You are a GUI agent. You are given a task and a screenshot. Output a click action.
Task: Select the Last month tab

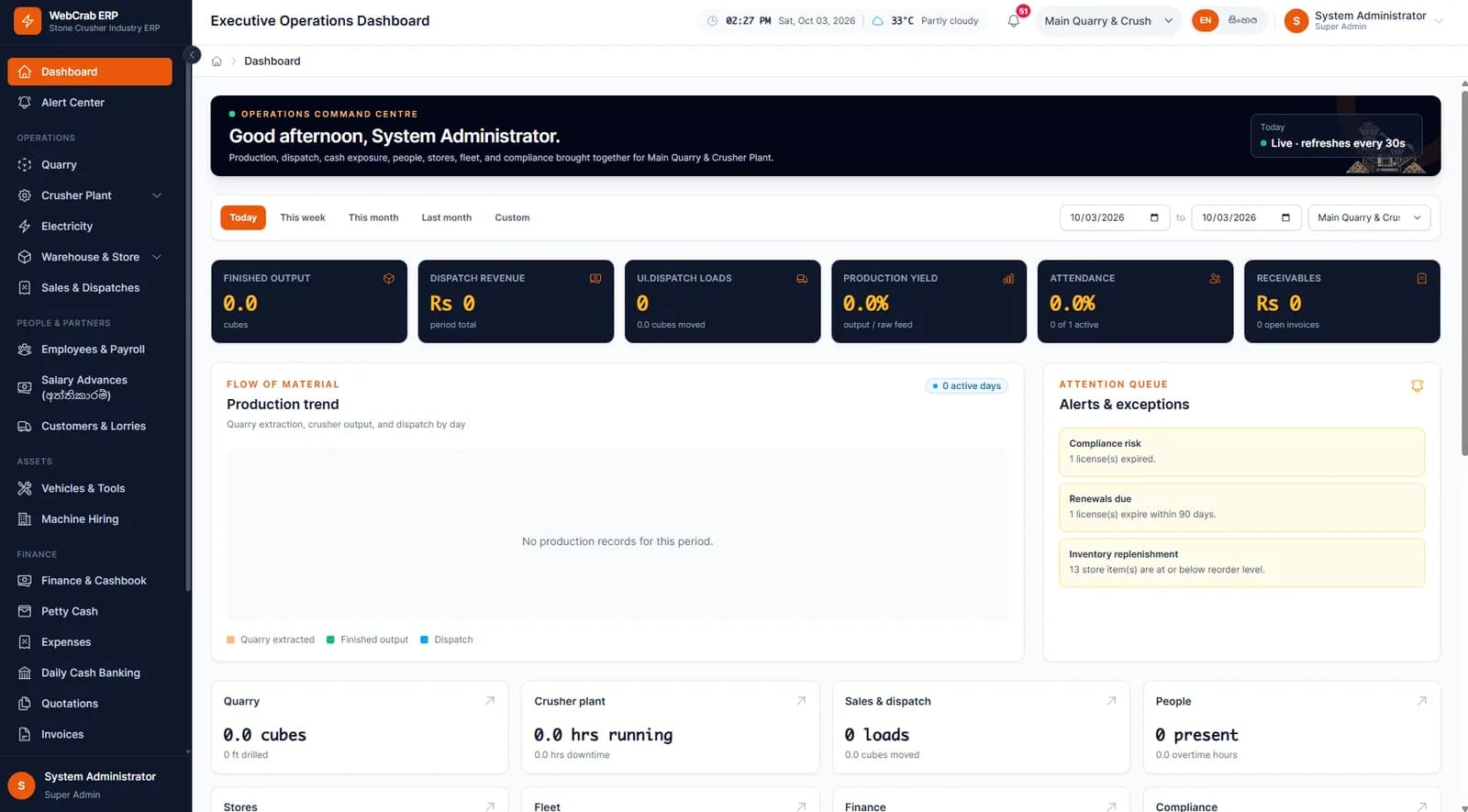(x=447, y=217)
